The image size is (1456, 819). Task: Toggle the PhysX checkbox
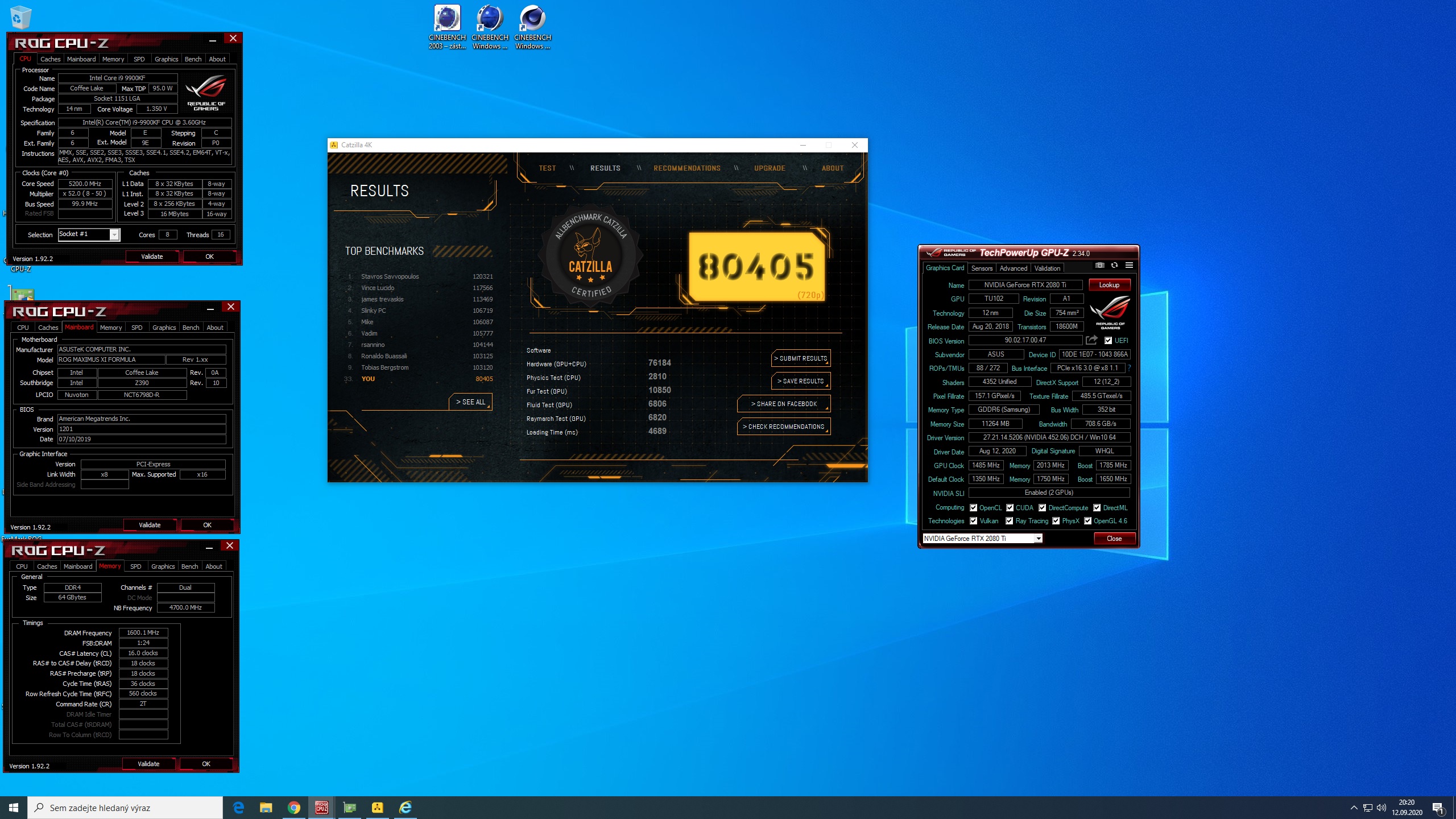[x=1056, y=521]
